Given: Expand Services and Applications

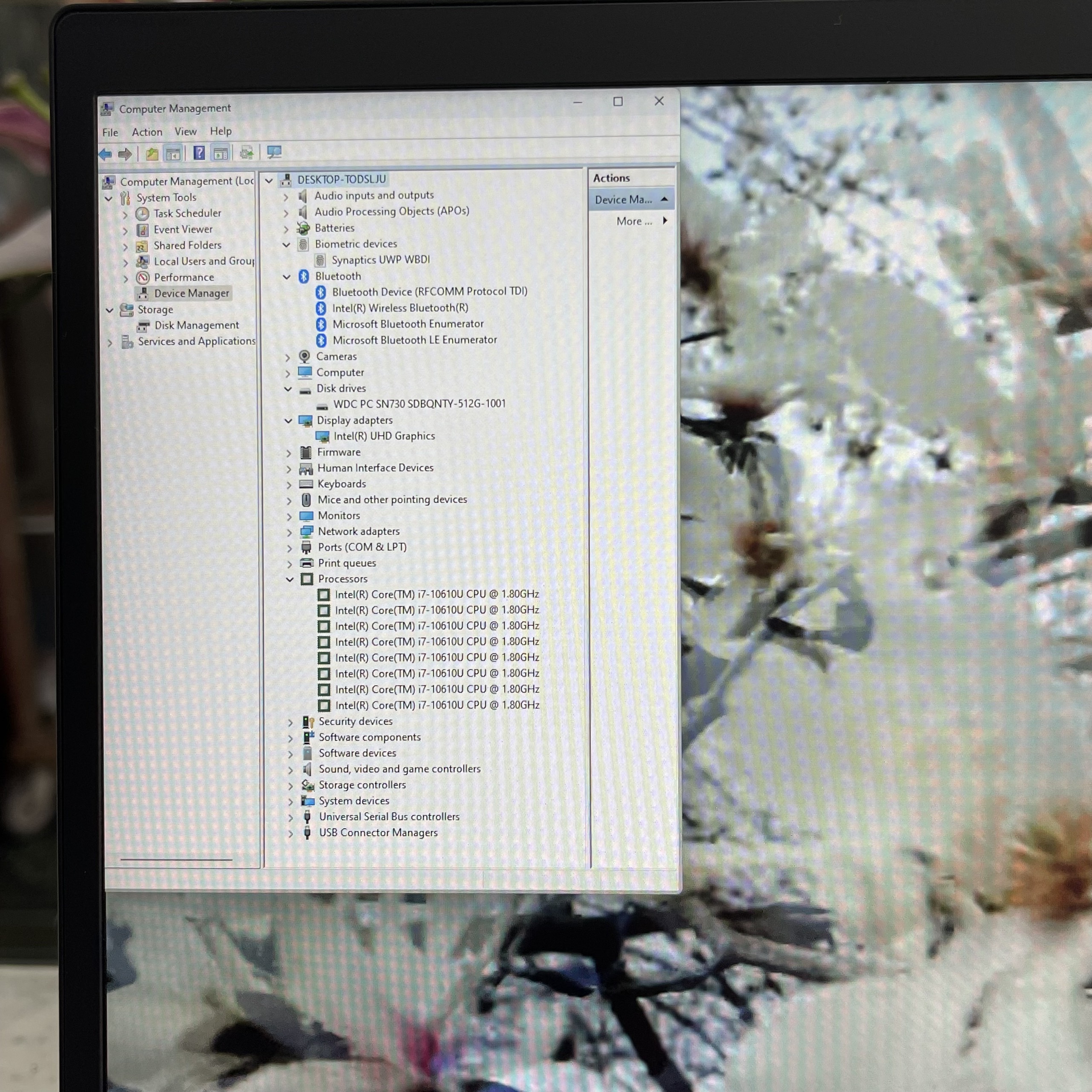Looking at the screenshot, I should pos(109,342).
